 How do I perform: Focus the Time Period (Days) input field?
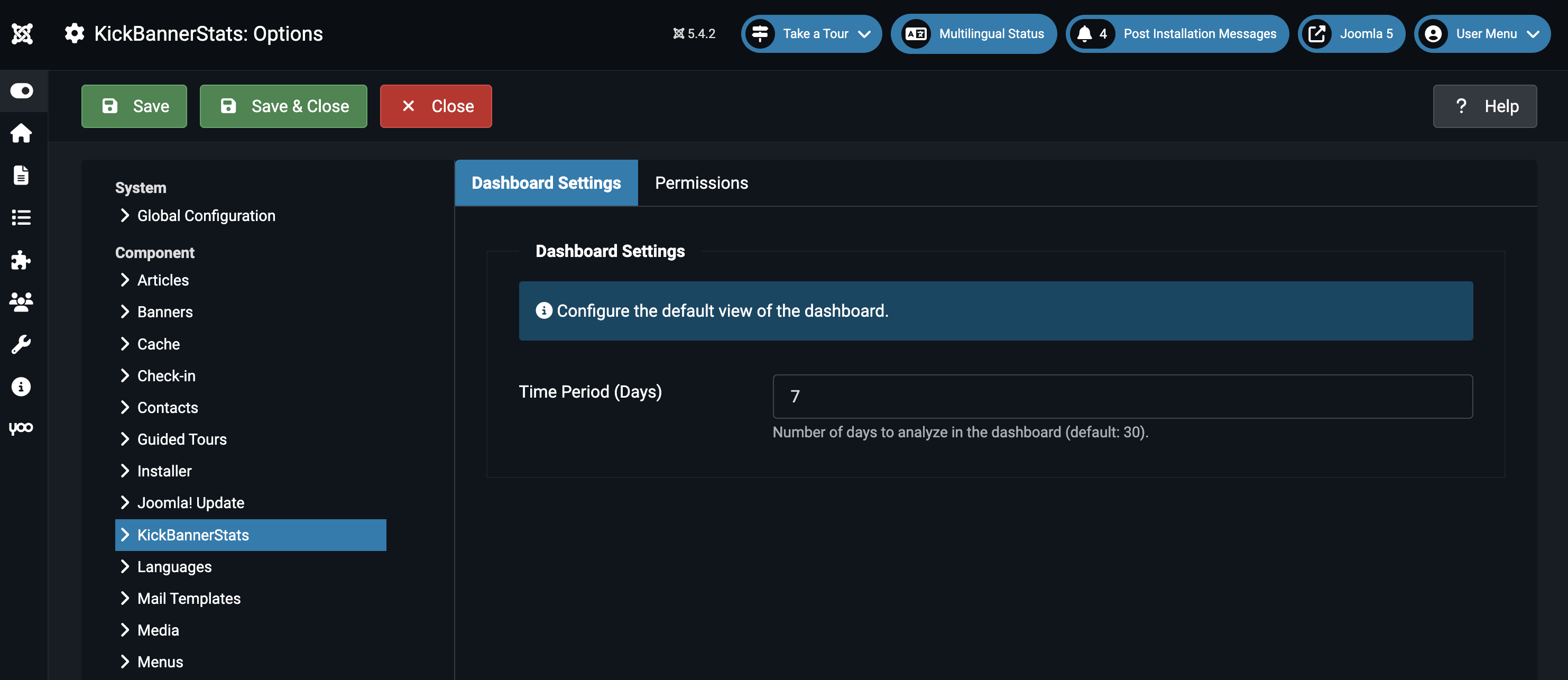pos(1122,396)
